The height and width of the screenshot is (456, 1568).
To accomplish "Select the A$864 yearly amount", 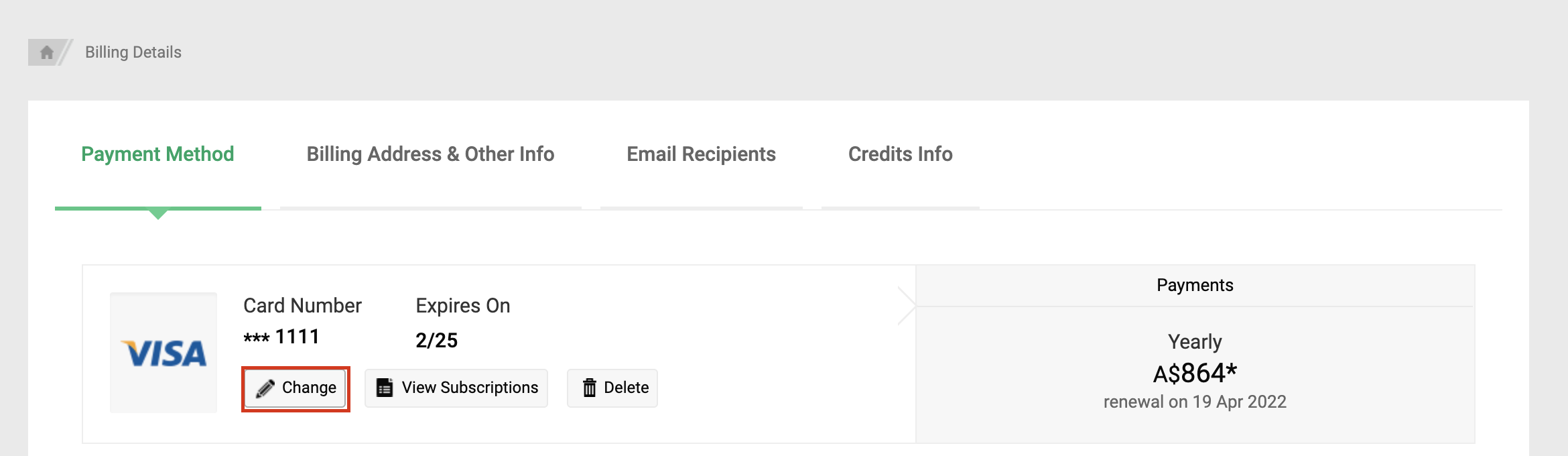I will point(1195,373).
